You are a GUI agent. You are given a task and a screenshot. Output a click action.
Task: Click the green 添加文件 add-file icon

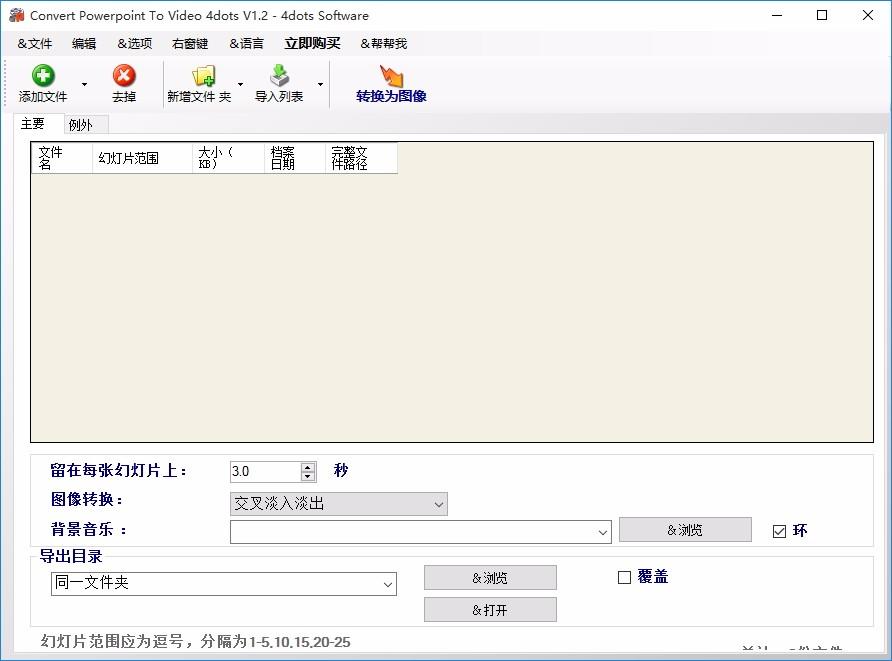(43, 76)
